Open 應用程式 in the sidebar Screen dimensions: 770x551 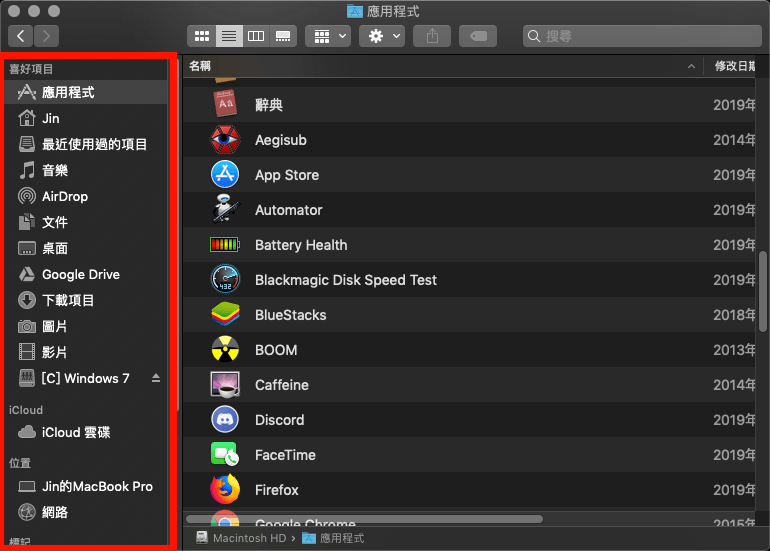click(86, 92)
